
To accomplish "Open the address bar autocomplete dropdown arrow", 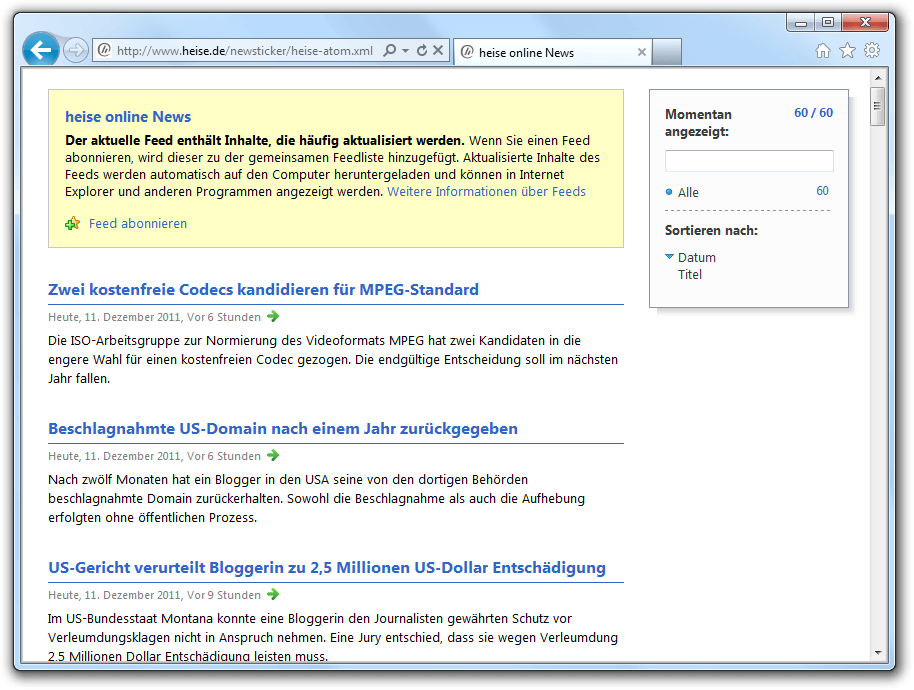I will [405, 51].
